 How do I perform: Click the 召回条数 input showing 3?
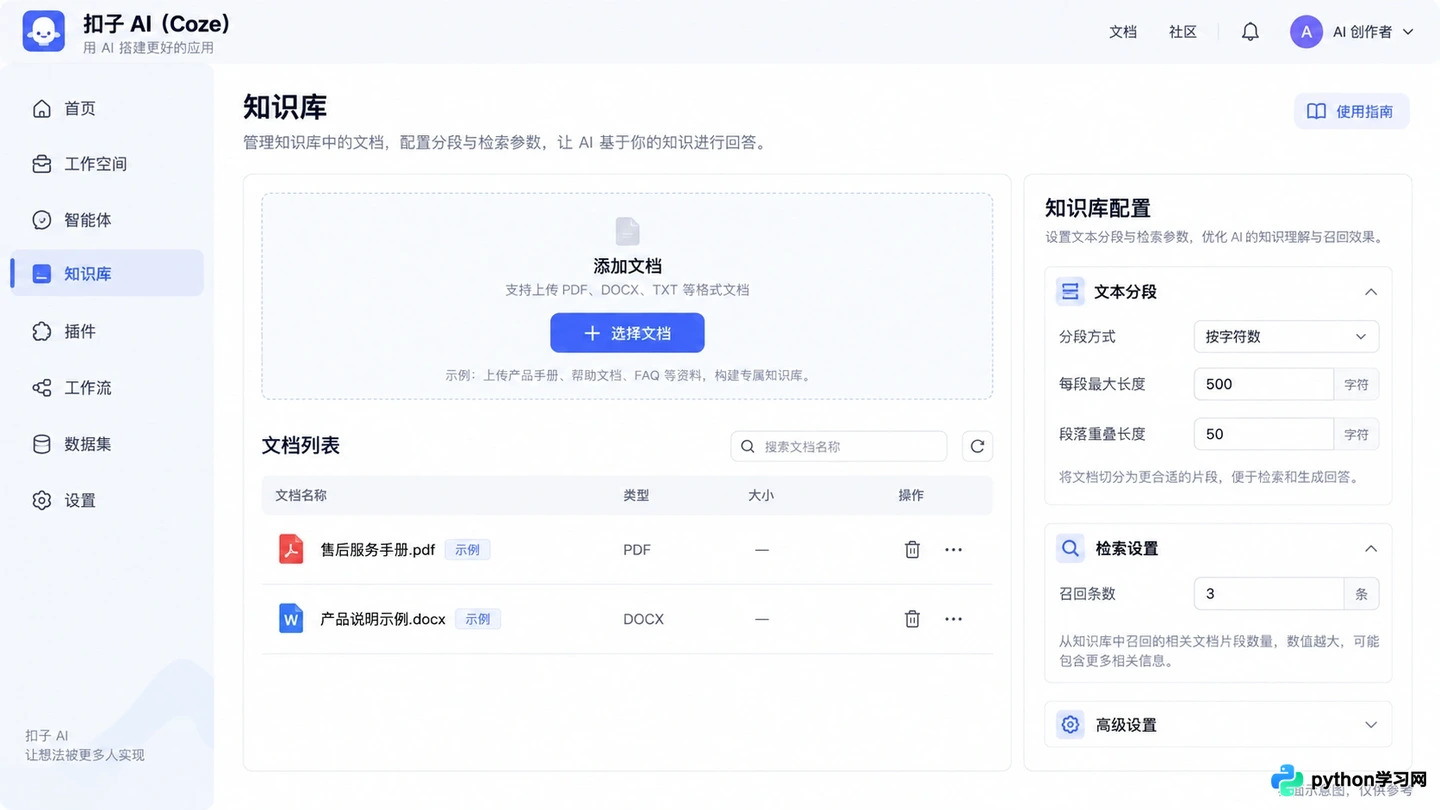tap(1269, 594)
